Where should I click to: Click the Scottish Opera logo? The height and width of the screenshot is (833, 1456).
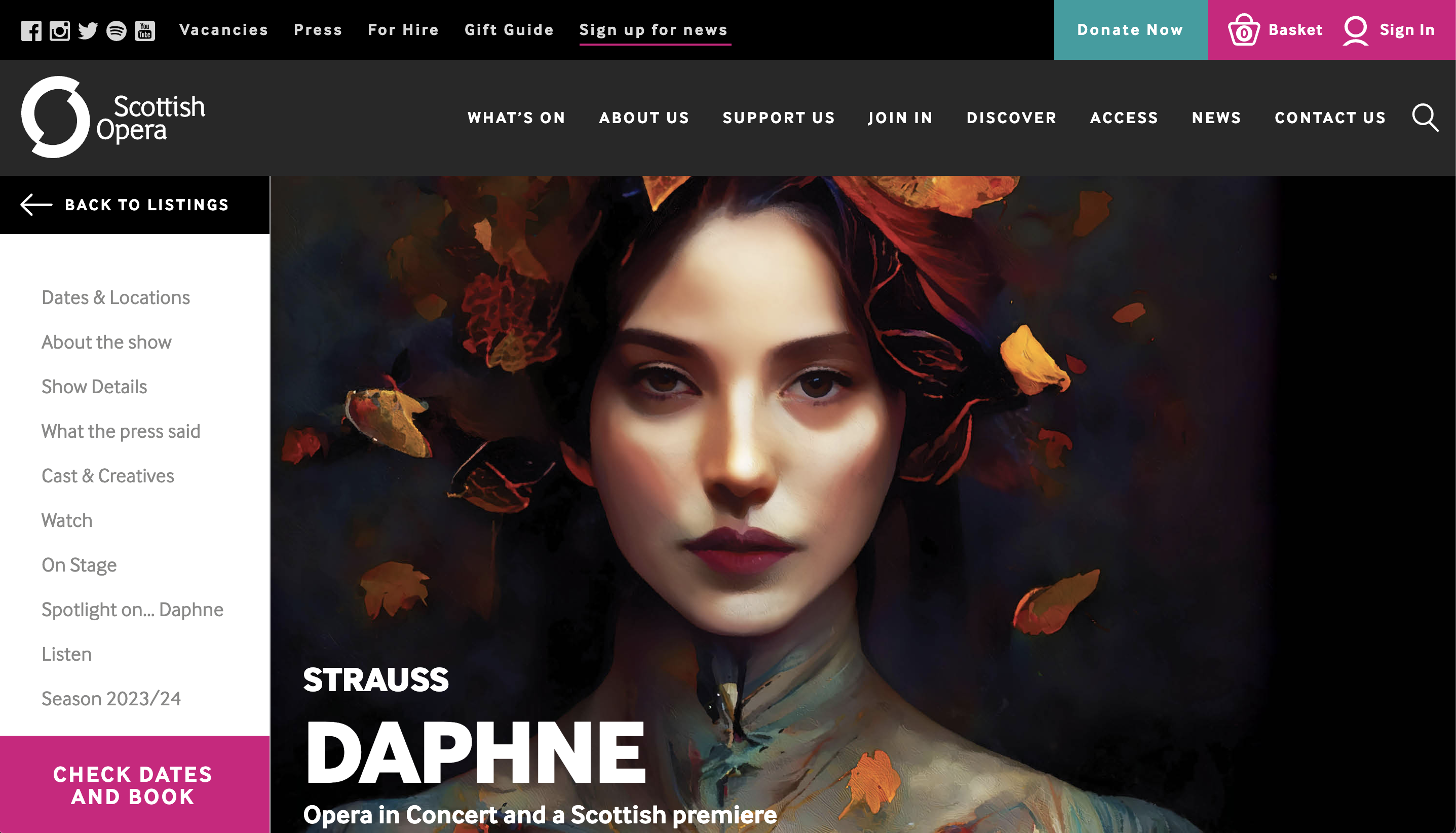(x=113, y=117)
